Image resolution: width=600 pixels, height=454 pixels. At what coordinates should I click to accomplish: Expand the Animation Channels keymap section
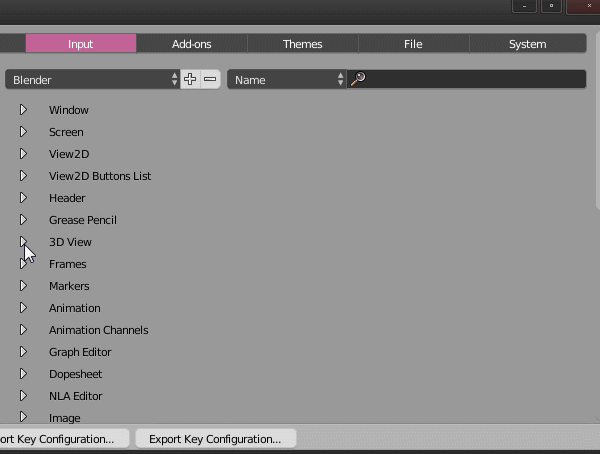point(23,330)
